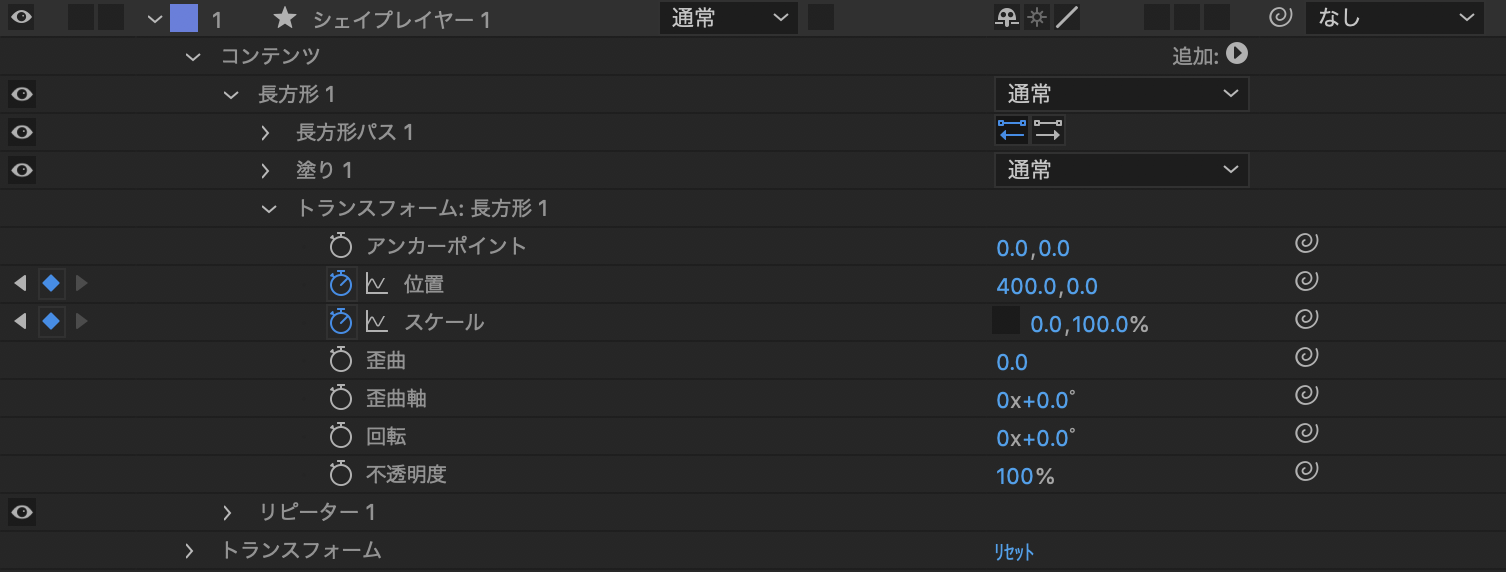
Task: Click the 回転 pick whip spiral
Action: click(1306, 433)
